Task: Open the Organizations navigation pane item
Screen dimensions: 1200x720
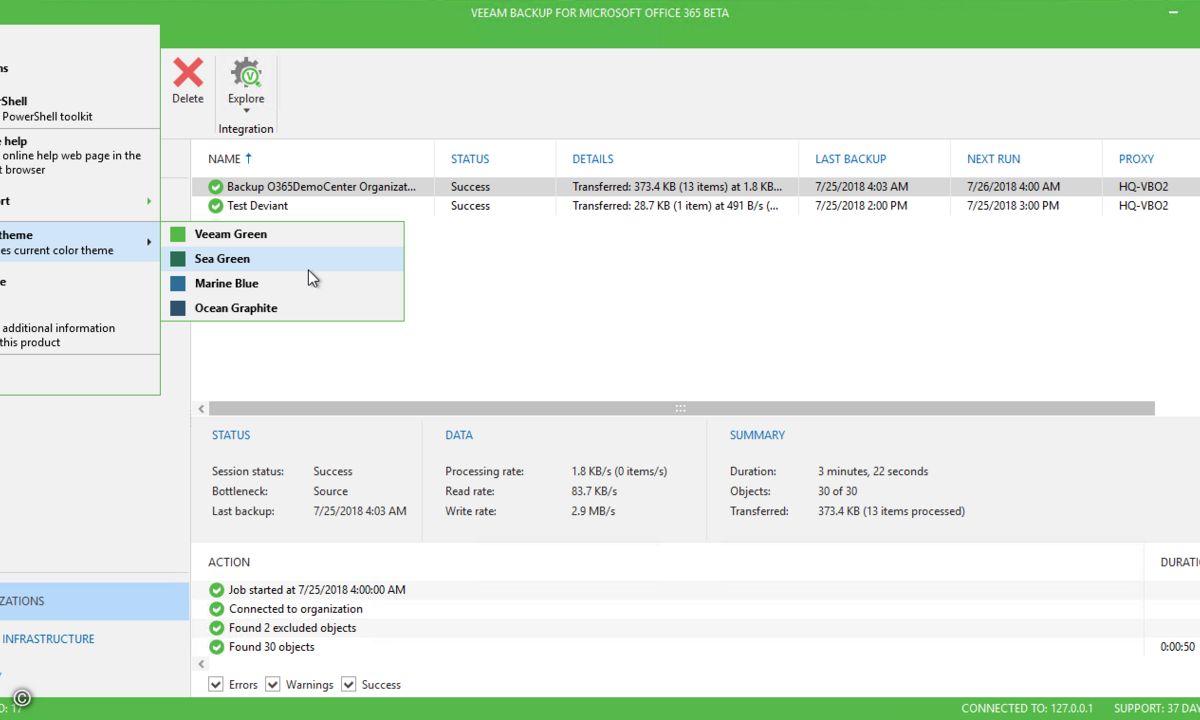Action: 94,602
